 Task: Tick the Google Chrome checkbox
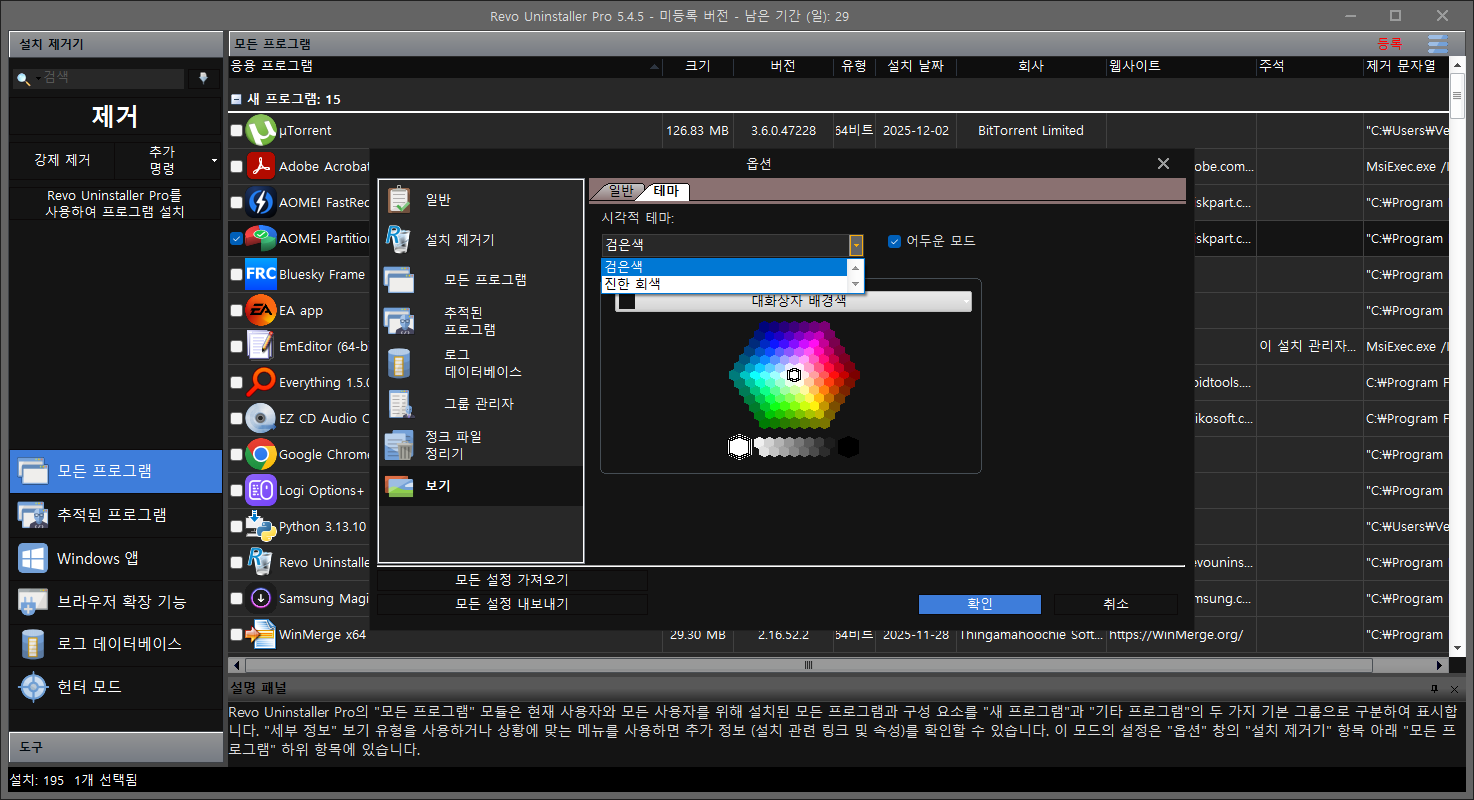(x=236, y=455)
